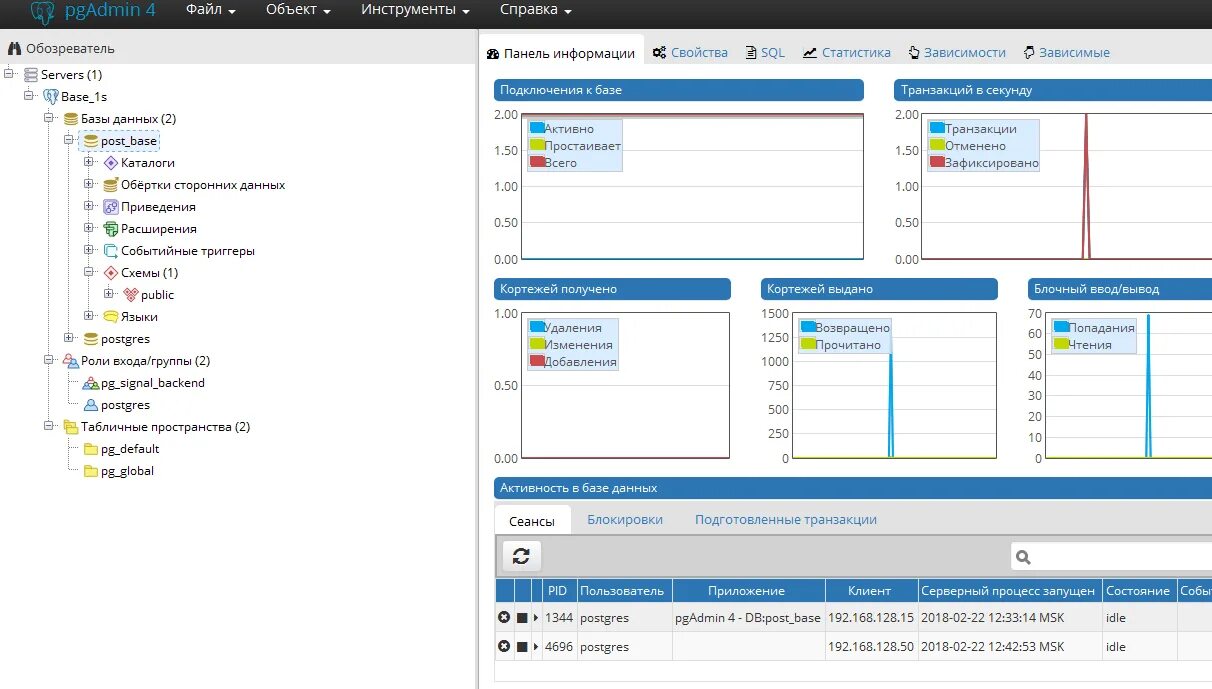This screenshot has width=1212, height=689.
Task: Select the Сеансы tab
Action: pyautogui.click(x=532, y=521)
